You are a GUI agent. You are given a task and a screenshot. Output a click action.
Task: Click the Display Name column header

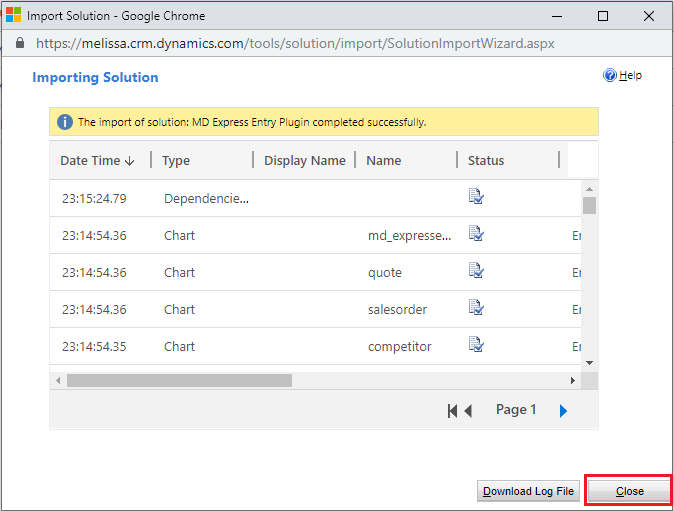point(304,160)
